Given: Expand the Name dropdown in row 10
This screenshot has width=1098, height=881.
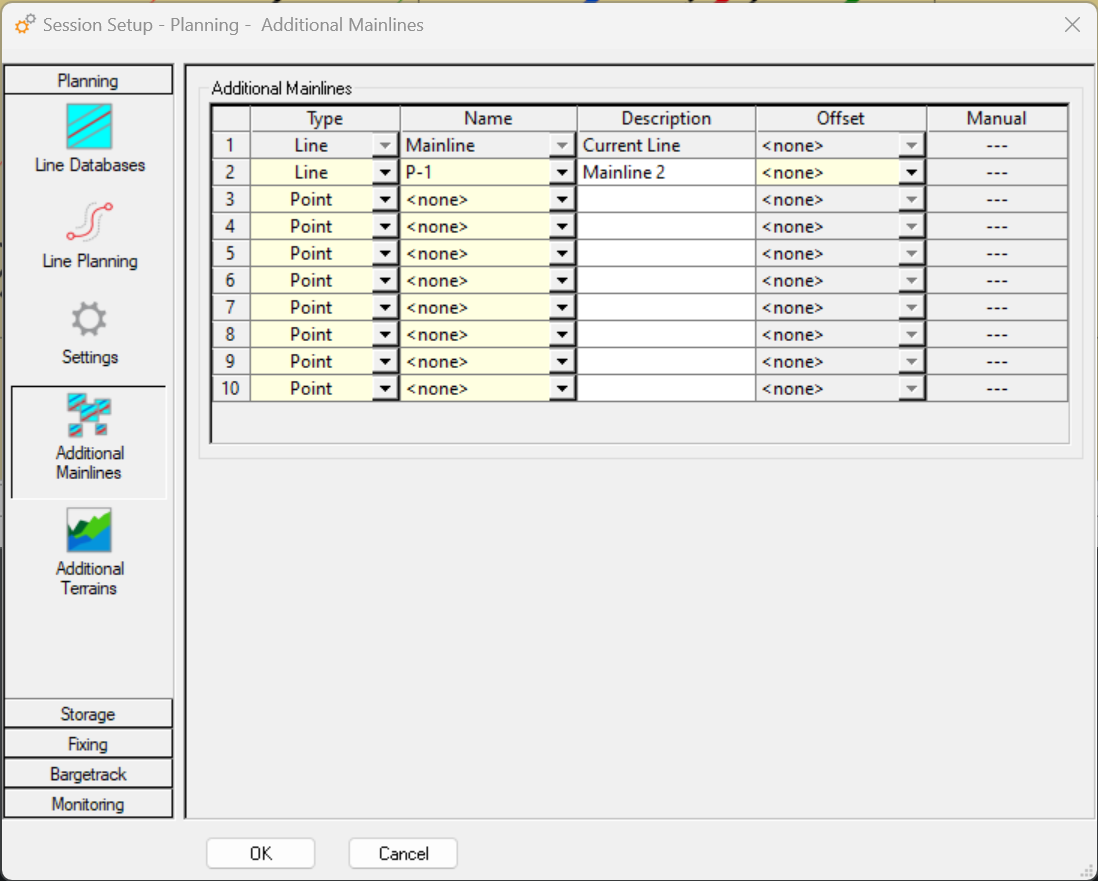Looking at the screenshot, I should tap(563, 389).
